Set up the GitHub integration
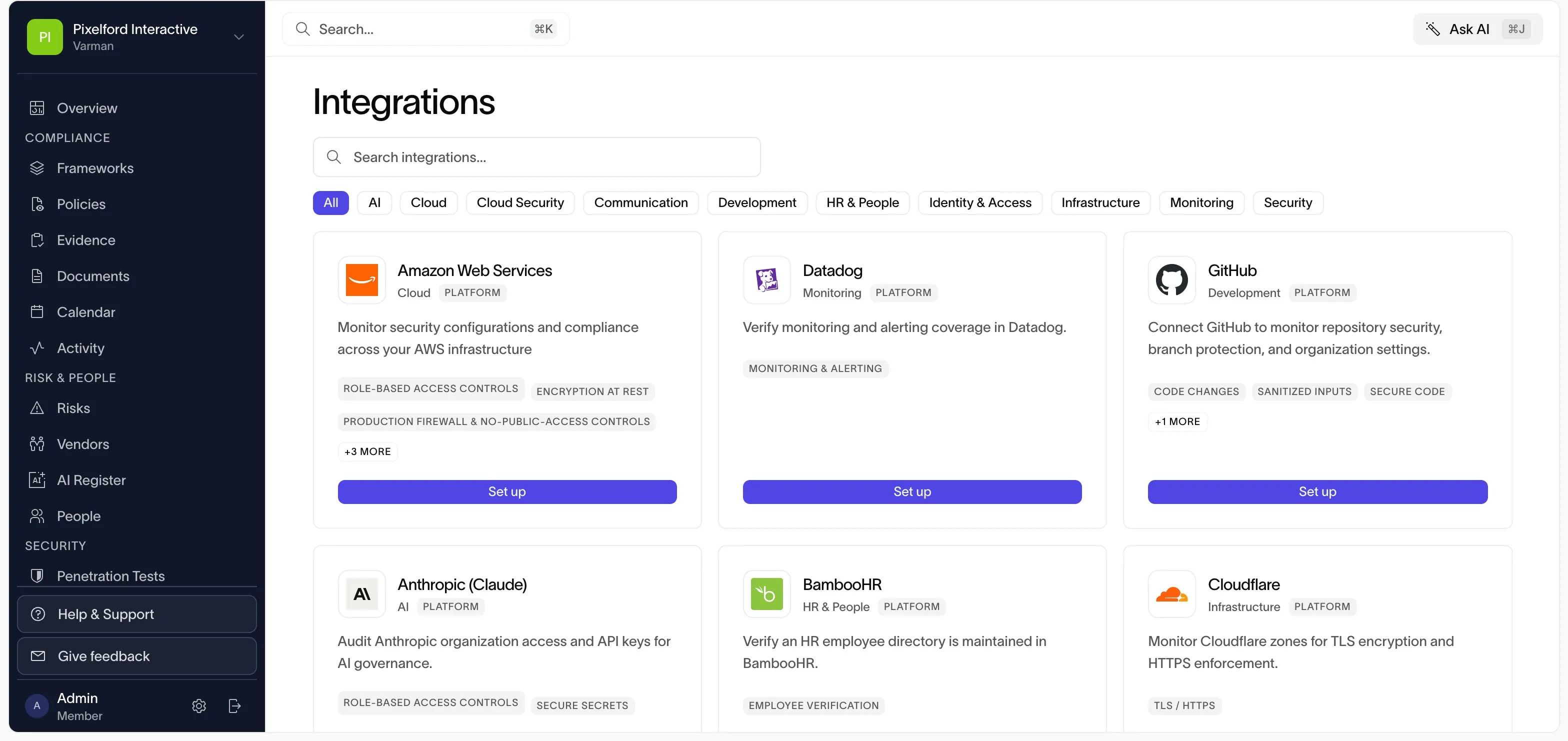Image resolution: width=1568 pixels, height=741 pixels. click(x=1317, y=492)
